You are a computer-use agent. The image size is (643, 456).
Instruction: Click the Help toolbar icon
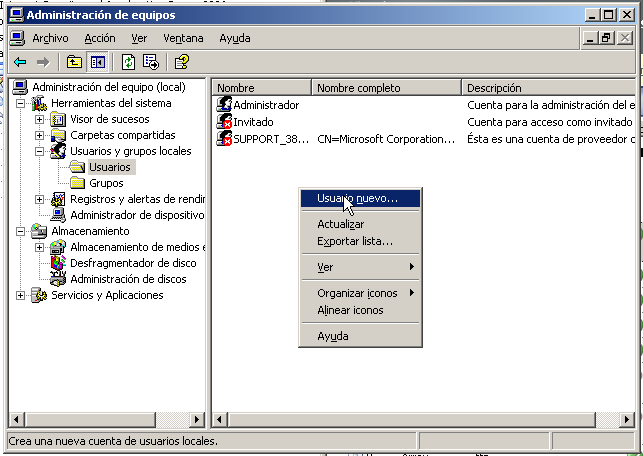[x=182, y=62]
